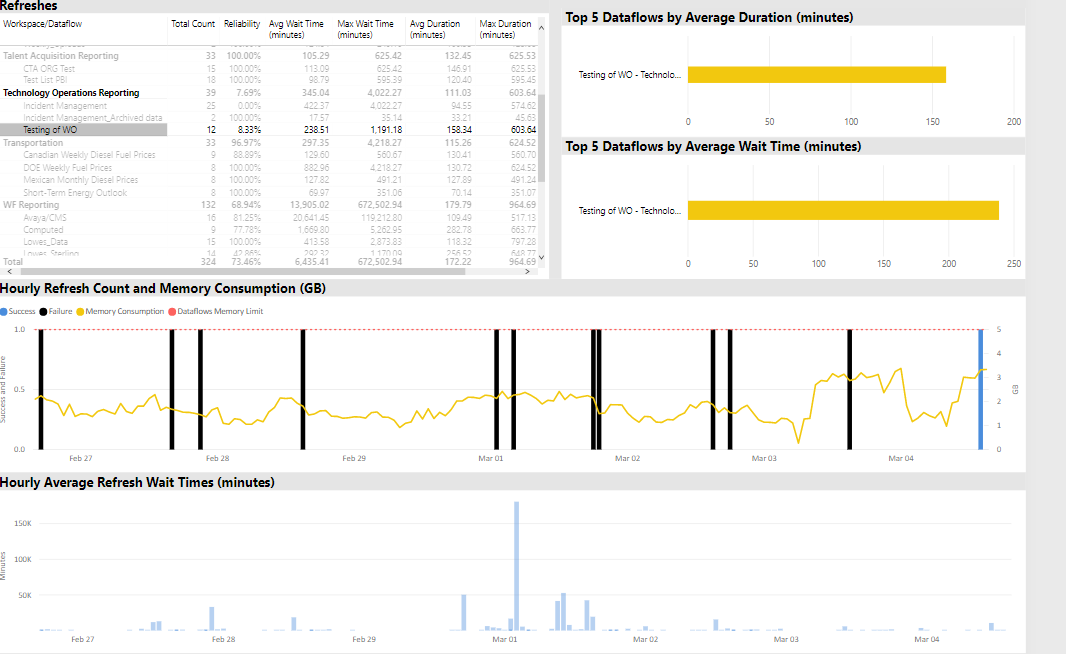Click the Total row label
The width and height of the screenshot is (1066, 654).
(13, 262)
